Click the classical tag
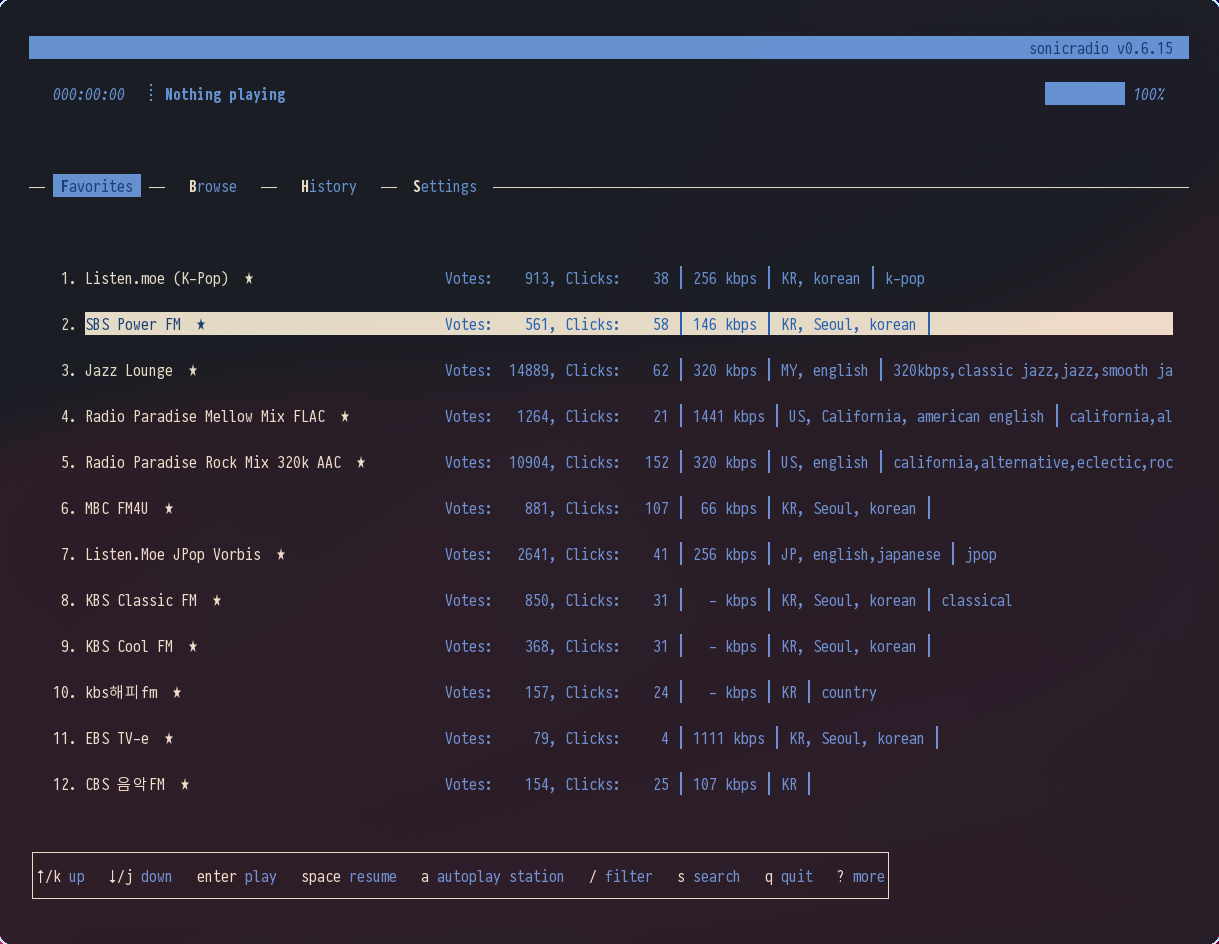 [x=977, y=600]
